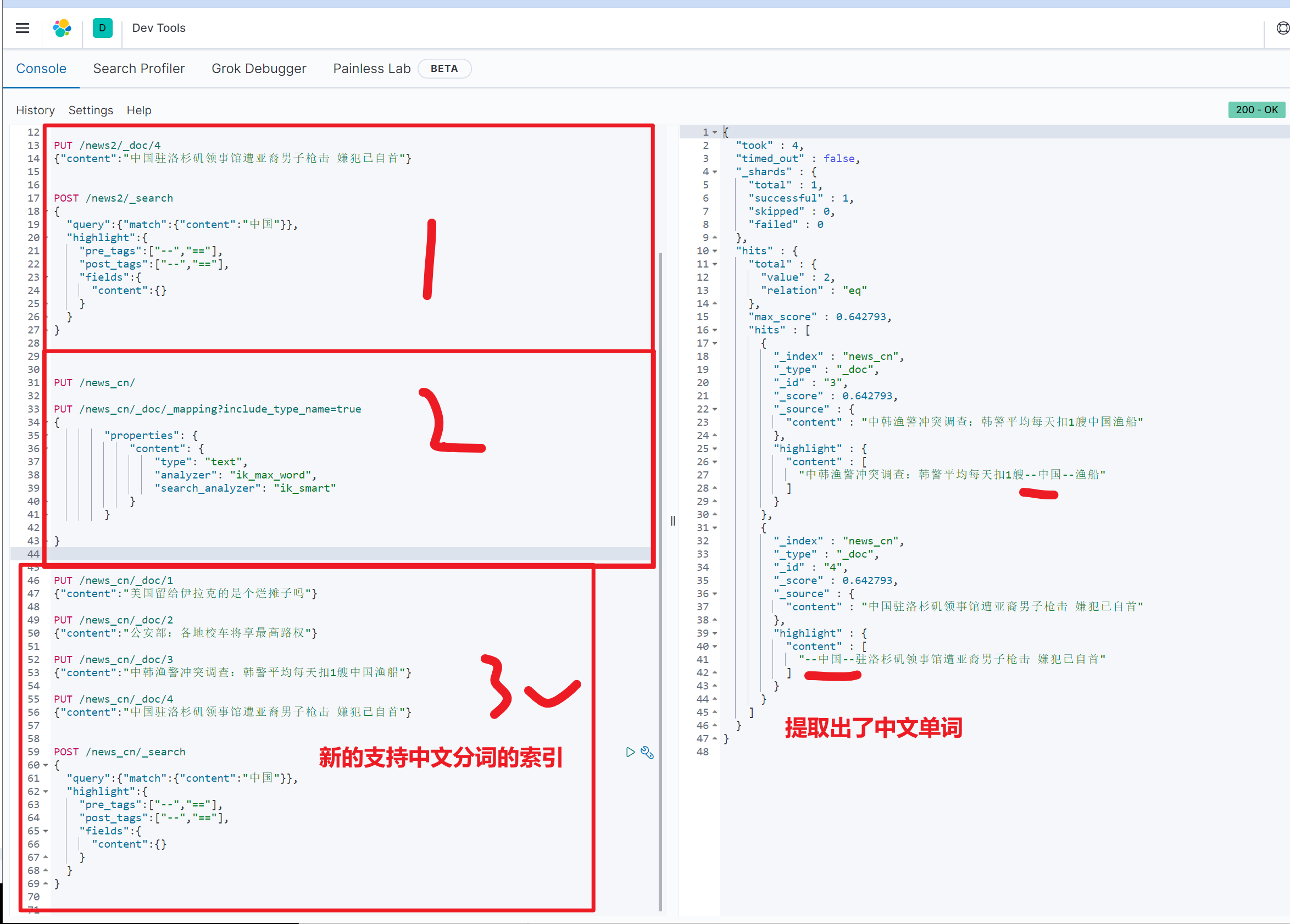Fold response hits object at line 10
The height and width of the screenshot is (924, 1290).
715,251
